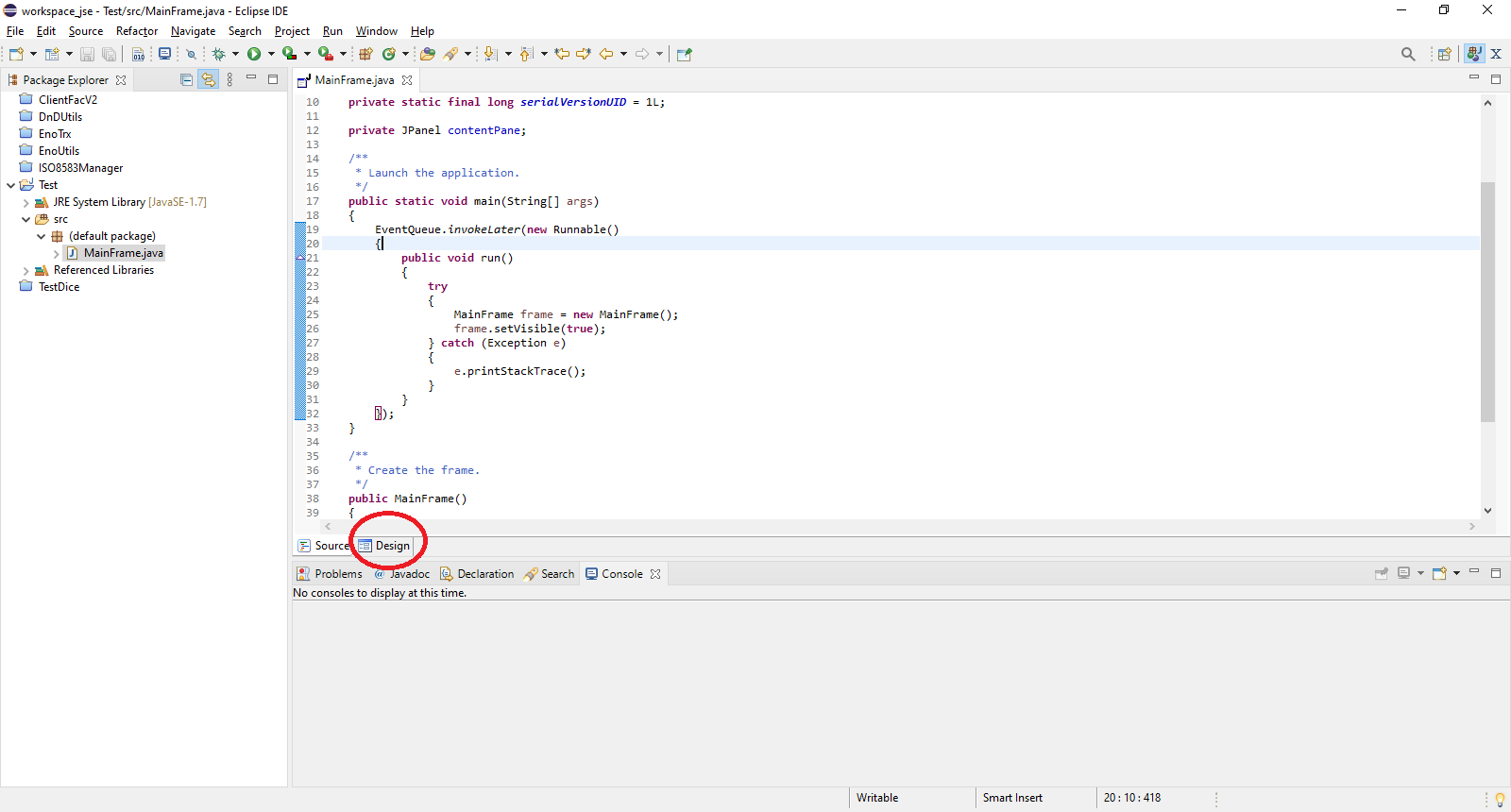This screenshot has width=1511, height=812.
Task: Click the New Java Package icon
Action: [x=365, y=54]
